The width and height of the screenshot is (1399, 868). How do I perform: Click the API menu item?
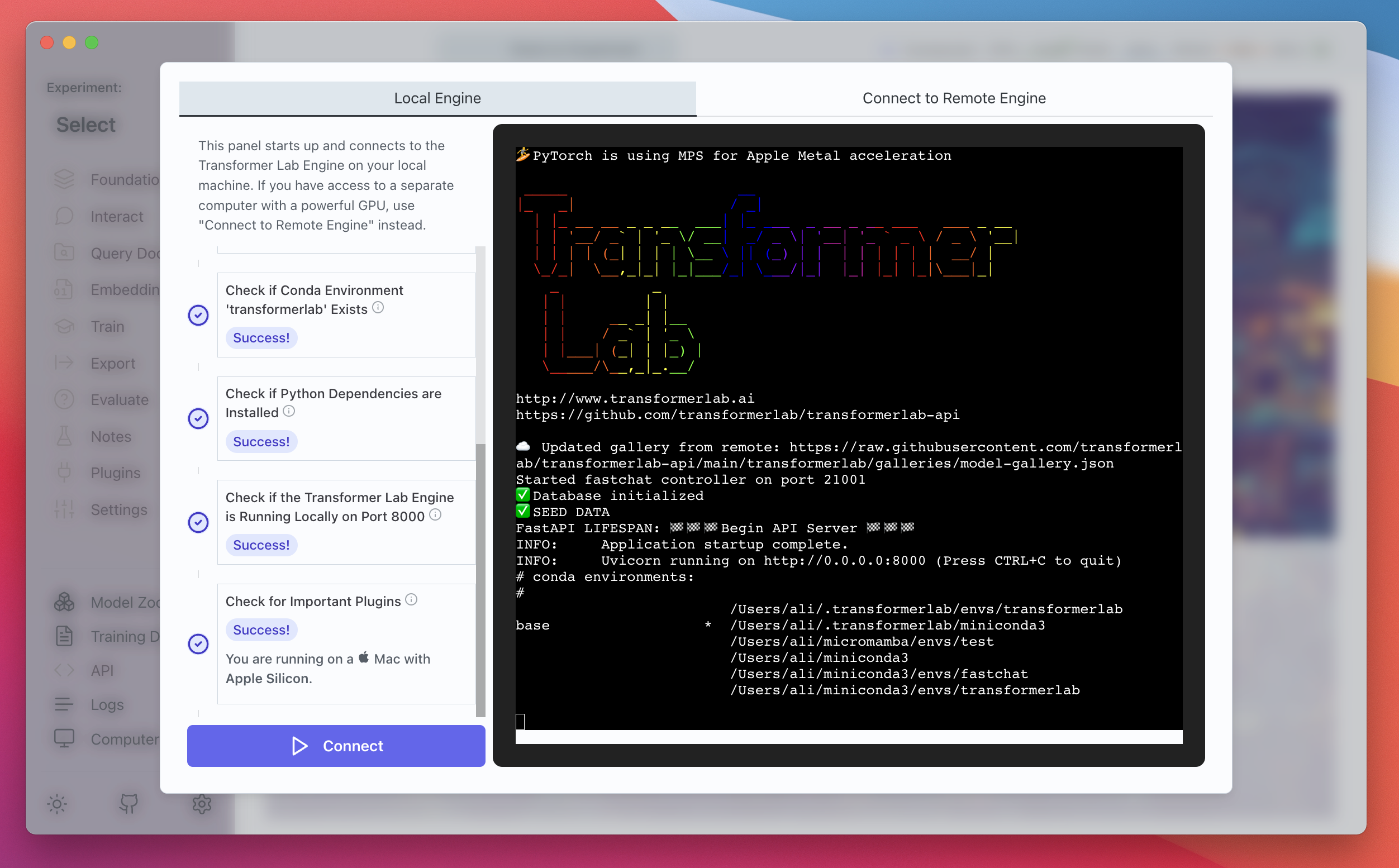click(101, 670)
